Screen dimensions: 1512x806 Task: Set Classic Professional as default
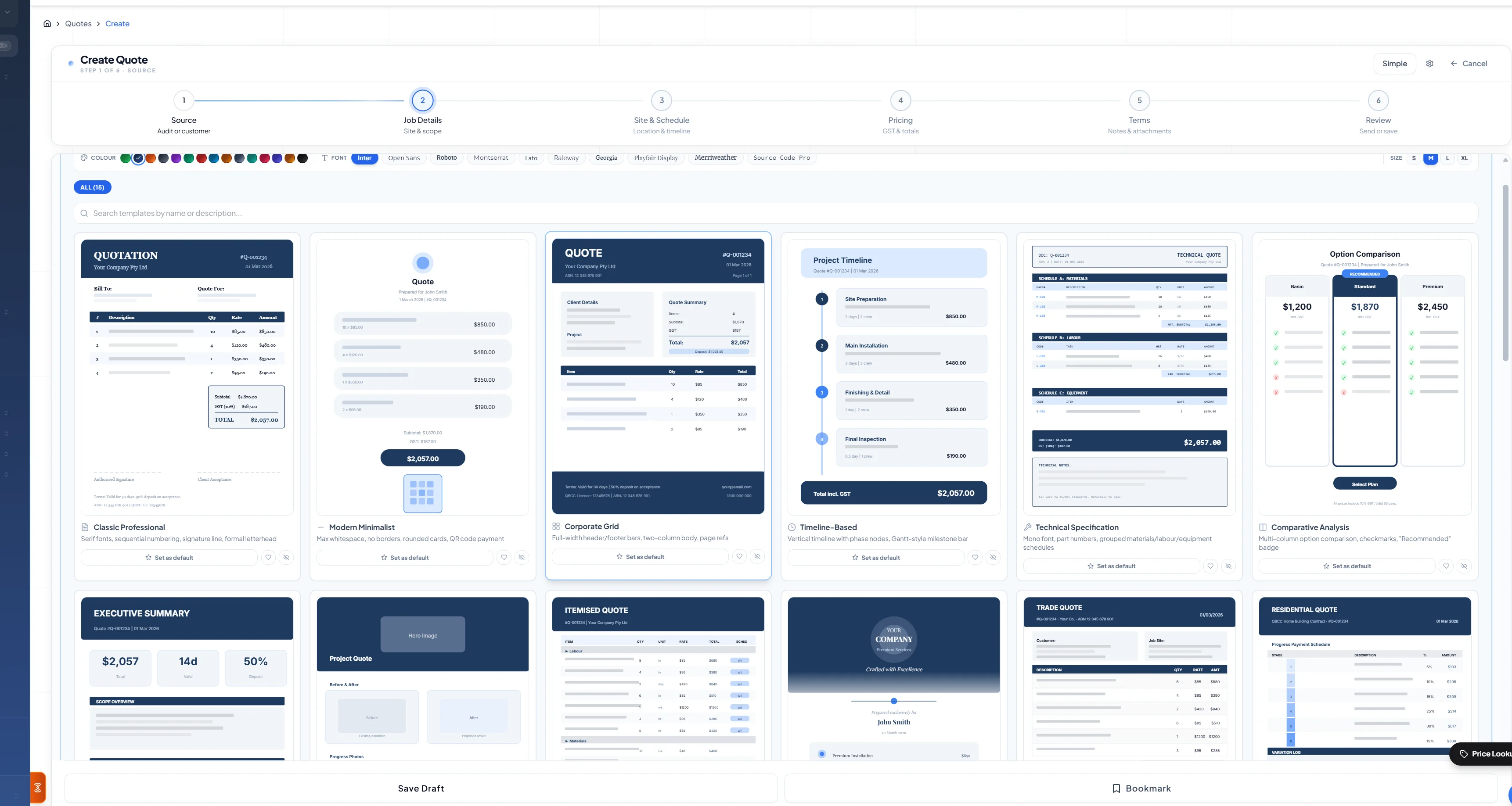point(169,557)
